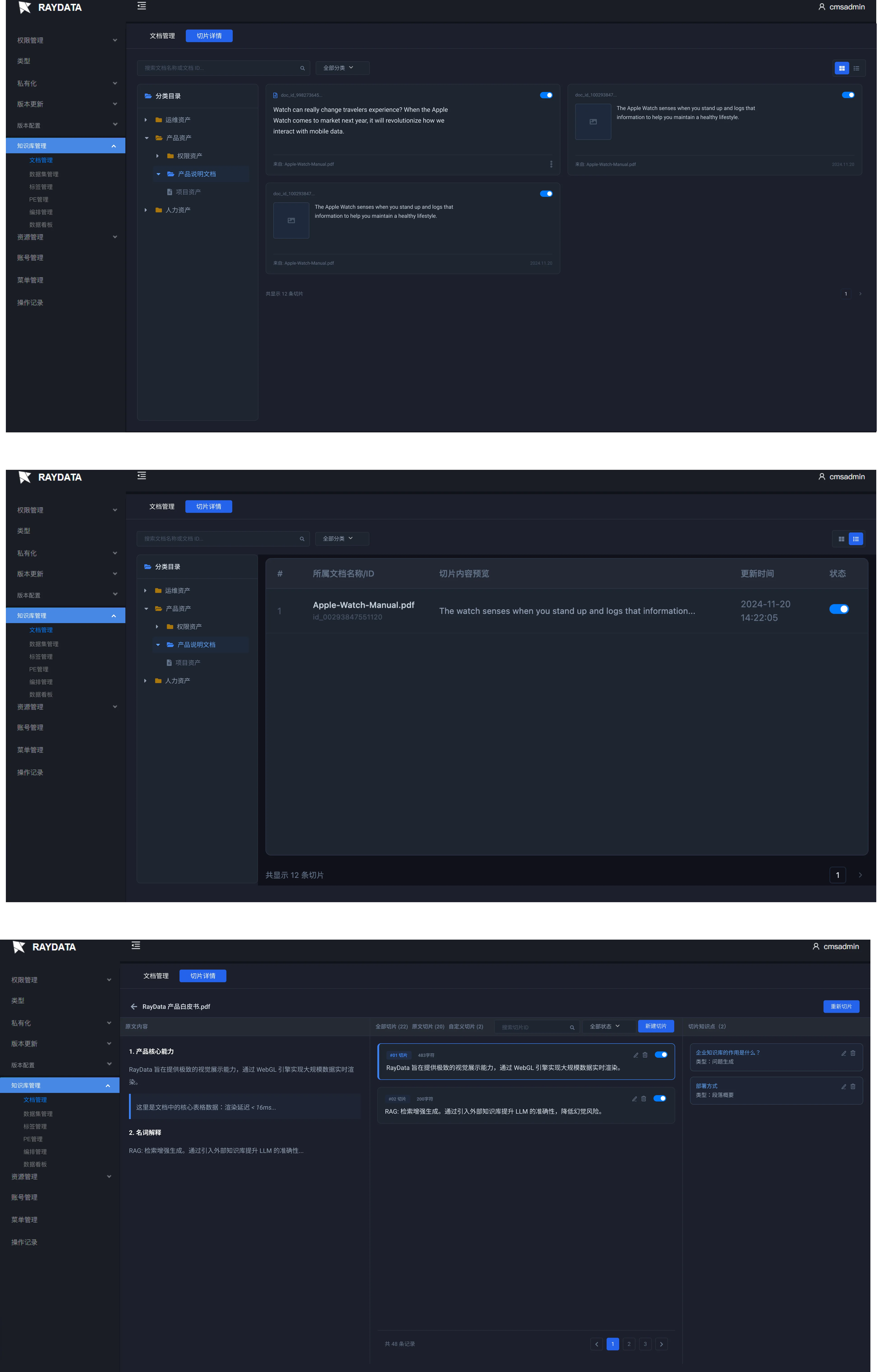Select the grid view icon in the card-view screen
This screenshot has width=888, height=1372.
[841, 68]
